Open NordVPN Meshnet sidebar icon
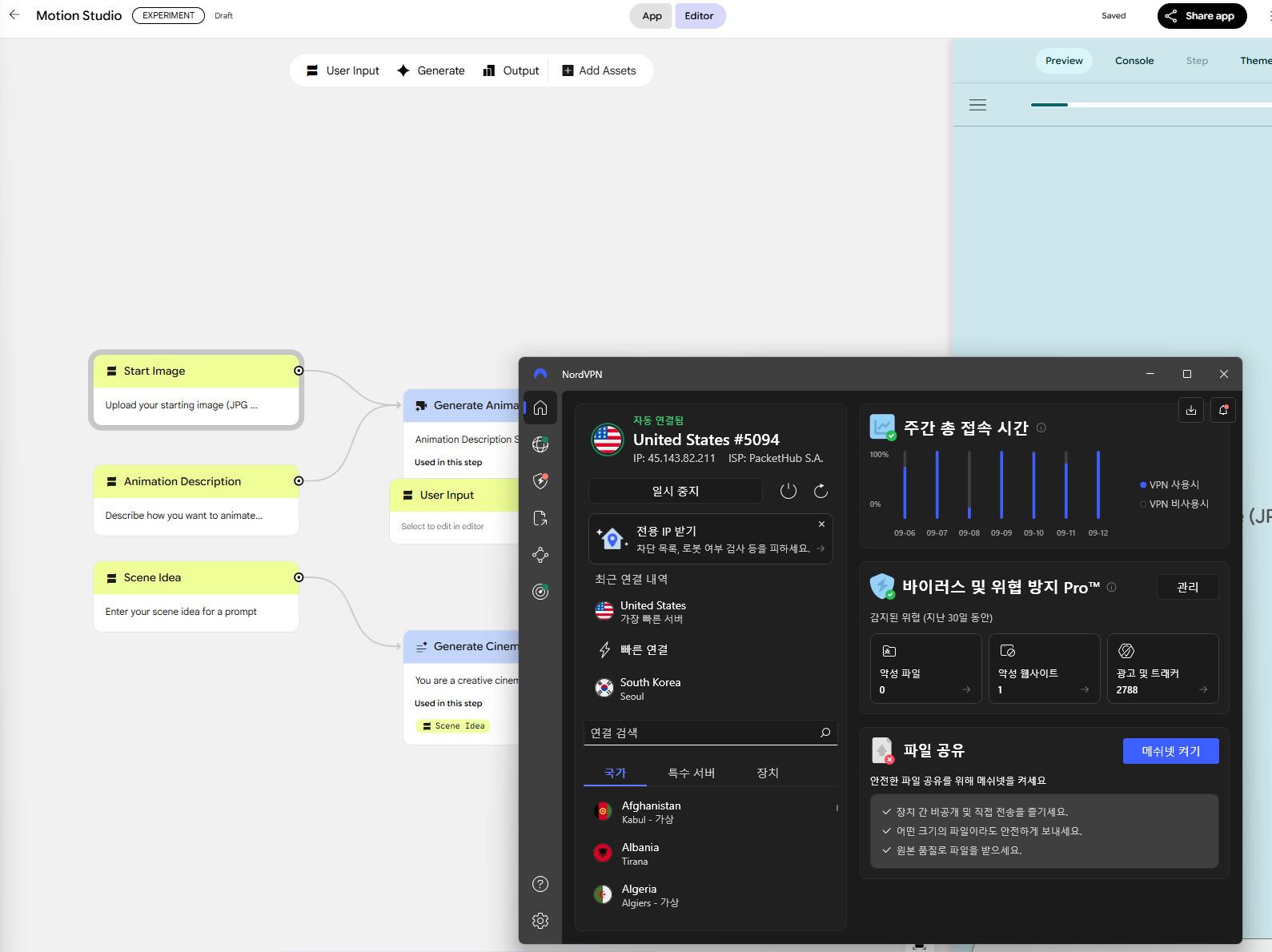This screenshot has height=952, width=1272. [540, 555]
